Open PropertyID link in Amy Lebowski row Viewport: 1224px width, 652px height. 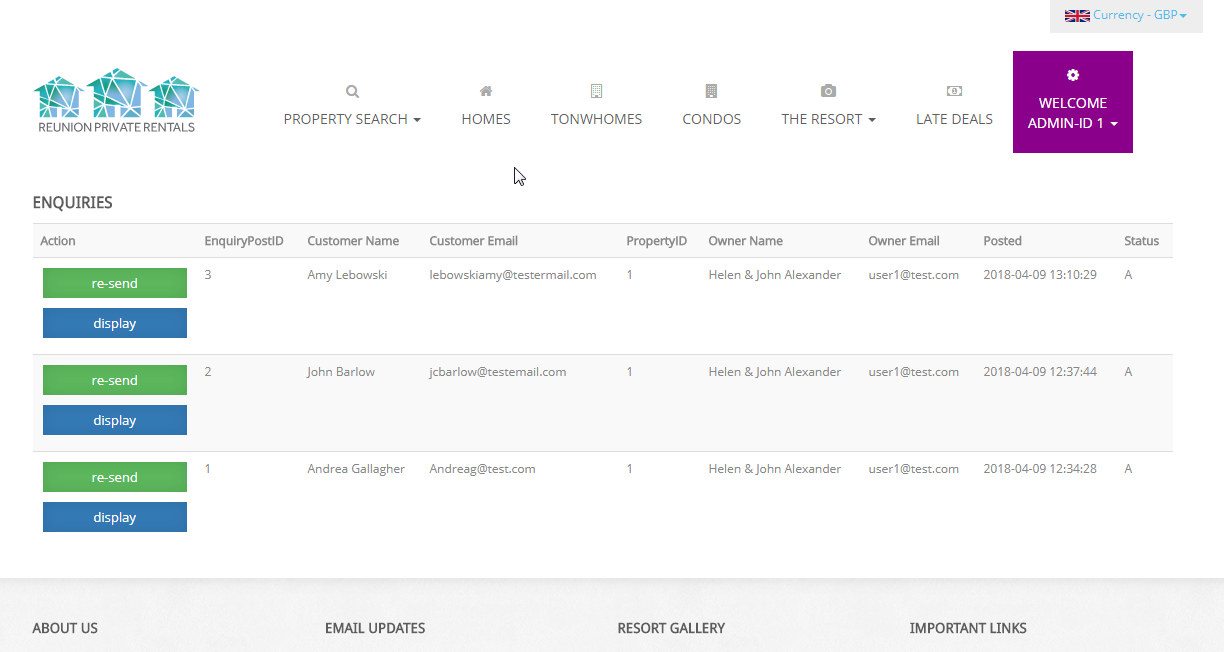(630, 275)
